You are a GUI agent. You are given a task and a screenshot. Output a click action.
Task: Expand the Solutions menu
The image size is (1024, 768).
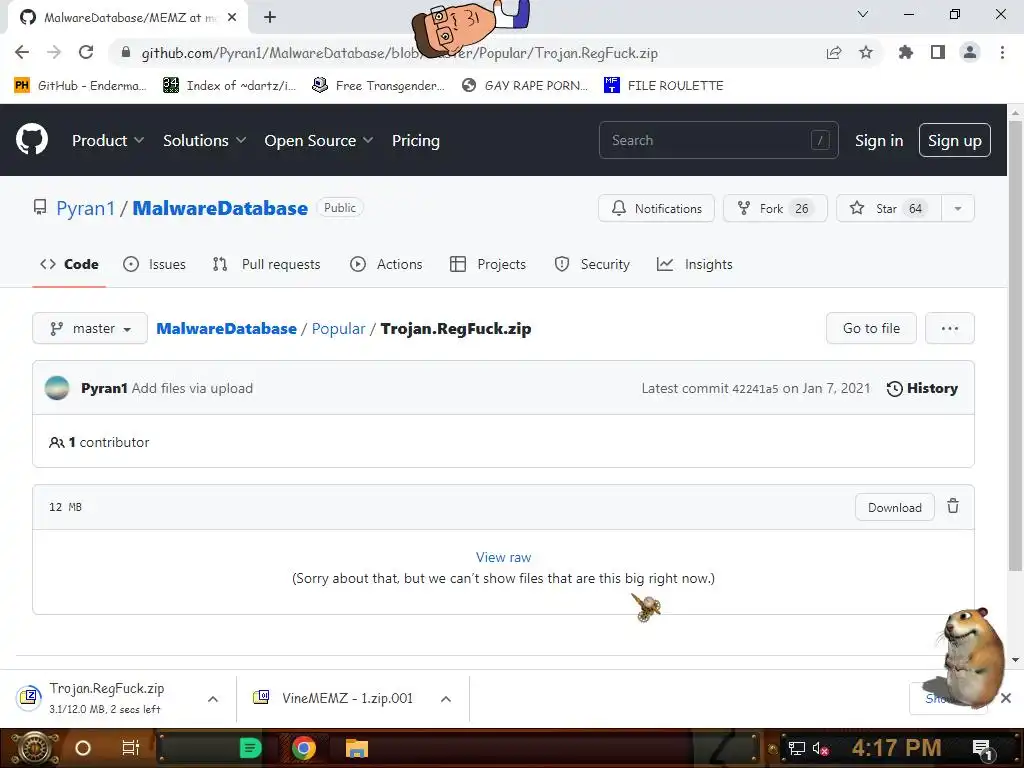point(204,140)
